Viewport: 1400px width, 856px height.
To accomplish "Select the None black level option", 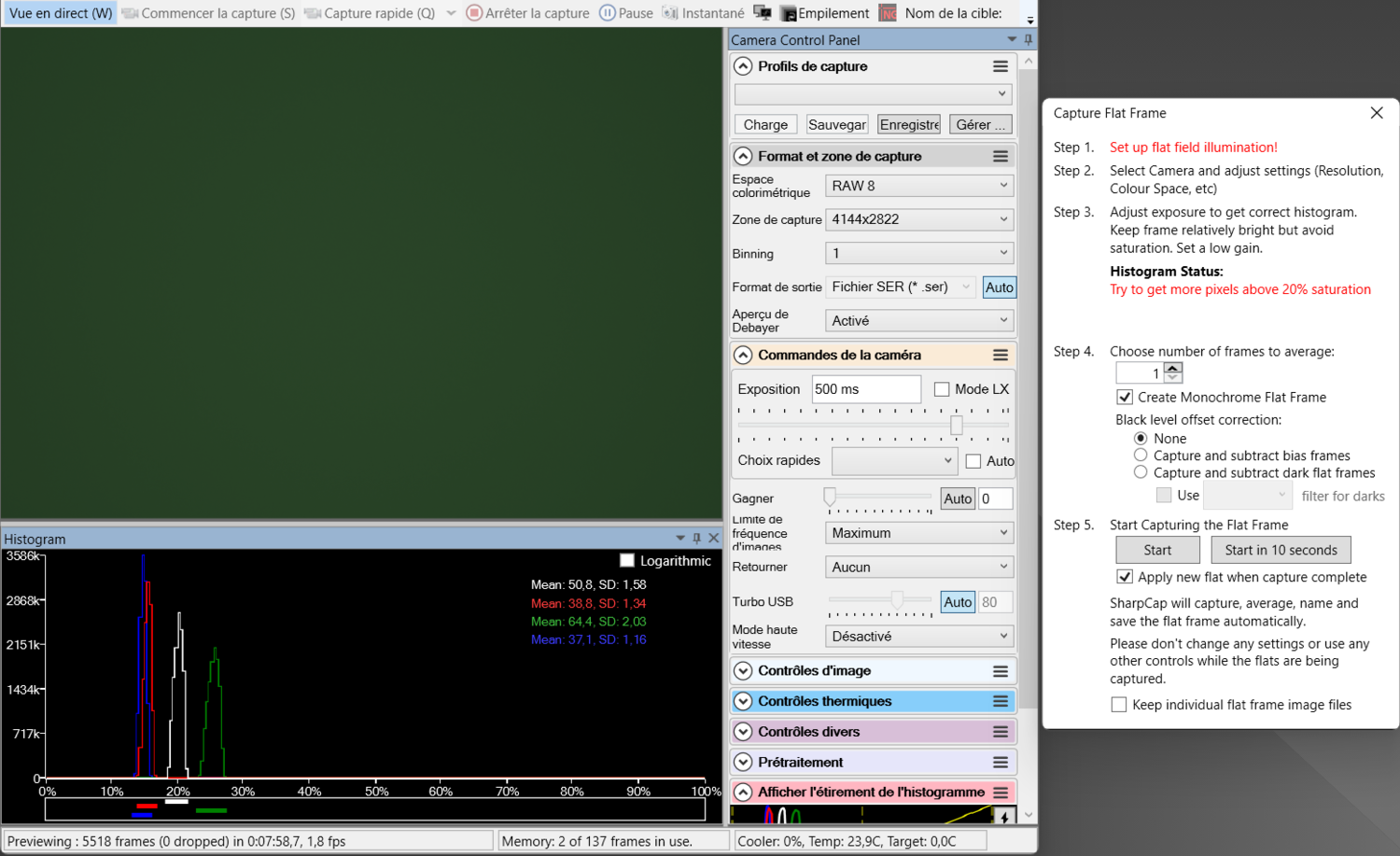I will pyautogui.click(x=1141, y=438).
